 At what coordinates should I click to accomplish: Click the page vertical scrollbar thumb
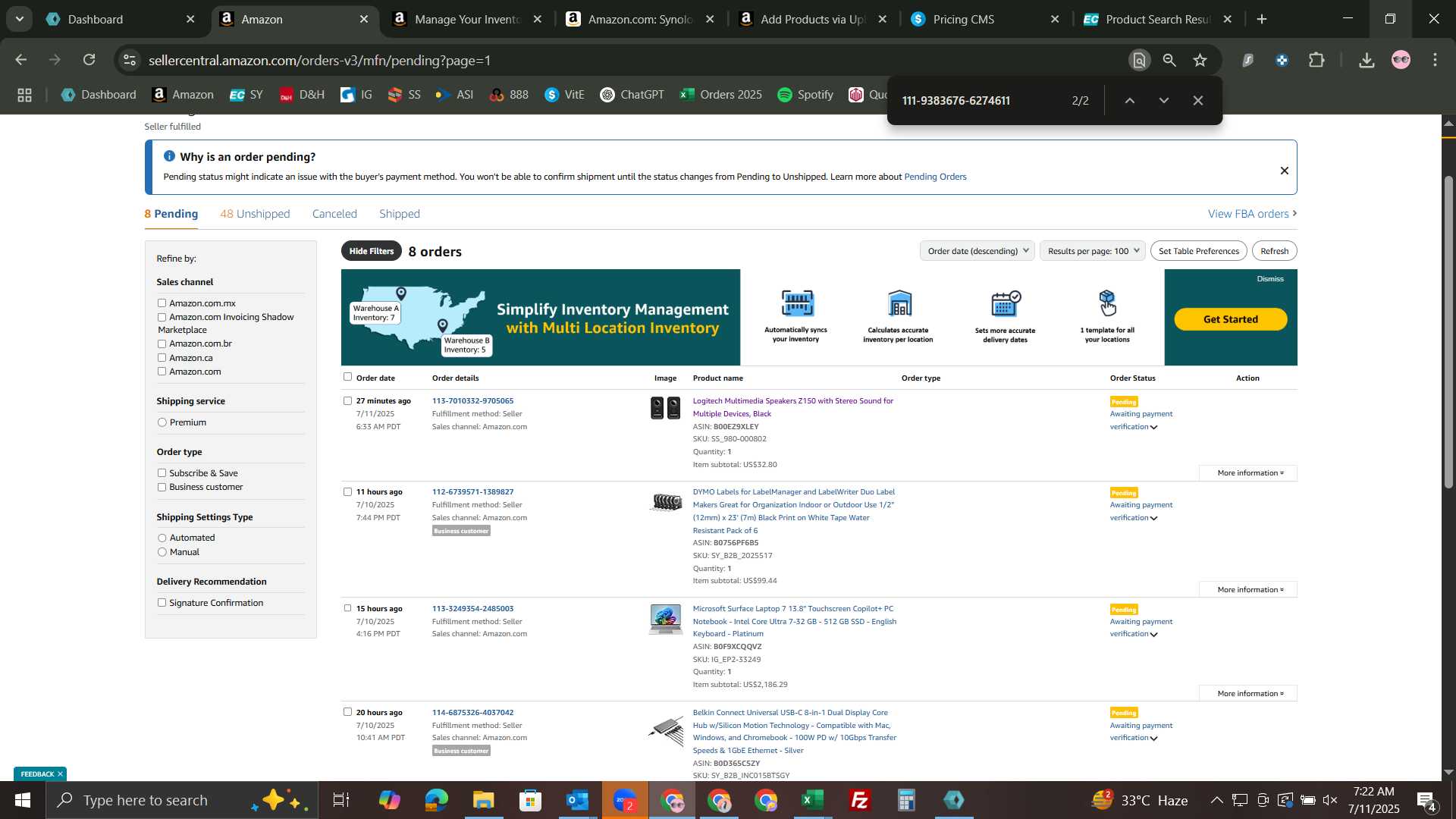1448,331
